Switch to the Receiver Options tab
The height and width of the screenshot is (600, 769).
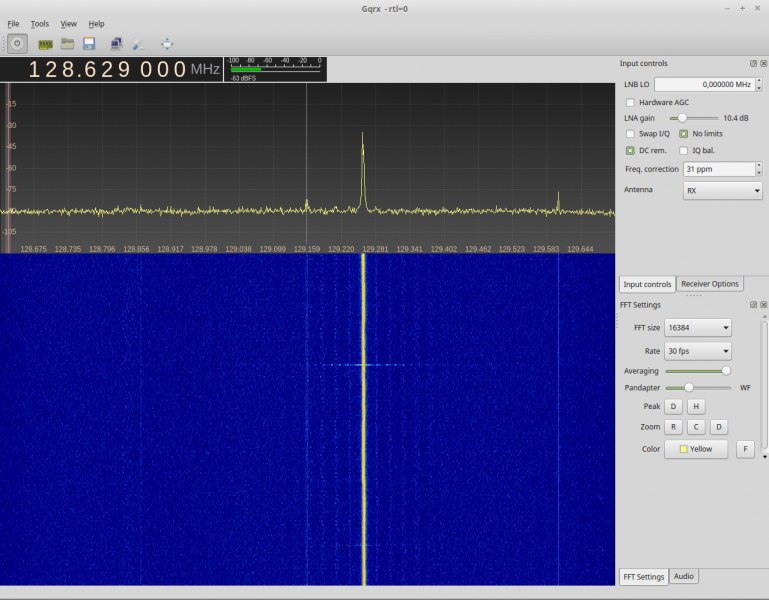(x=710, y=284)
